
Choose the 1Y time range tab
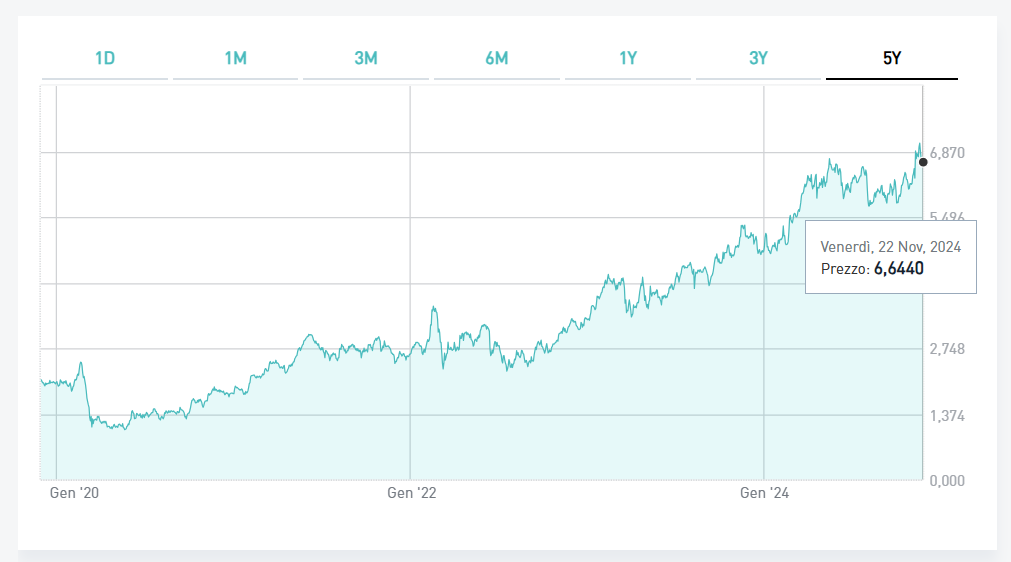(x=628, y=58)
